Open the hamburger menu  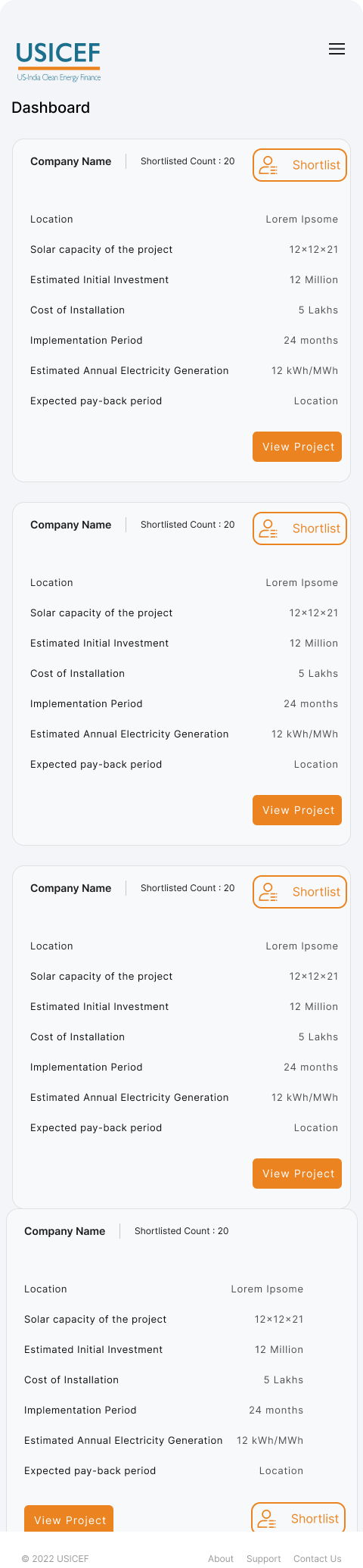337,49
